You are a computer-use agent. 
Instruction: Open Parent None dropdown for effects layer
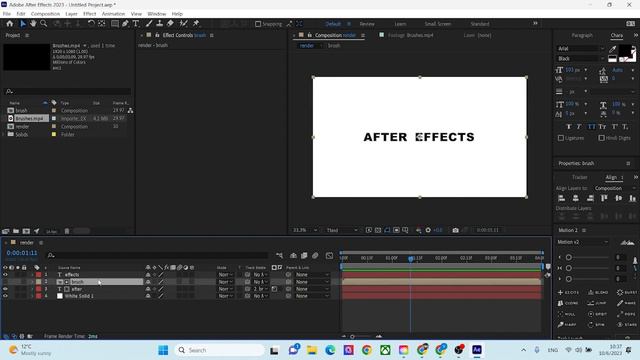(x=312, y=275)
